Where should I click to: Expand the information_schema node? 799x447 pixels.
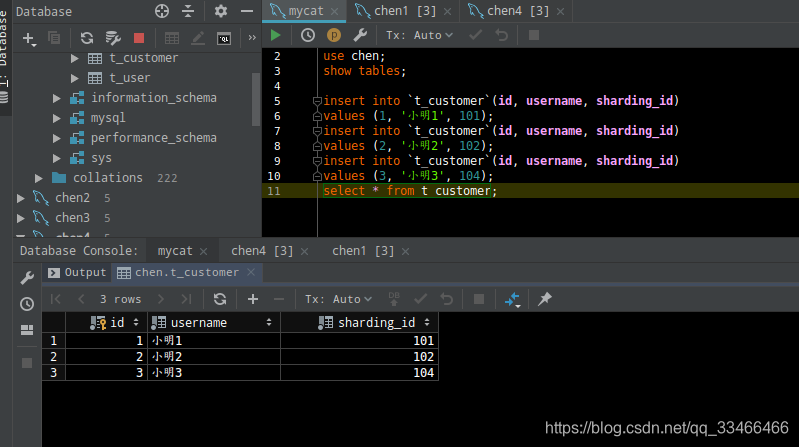[57, 98]
